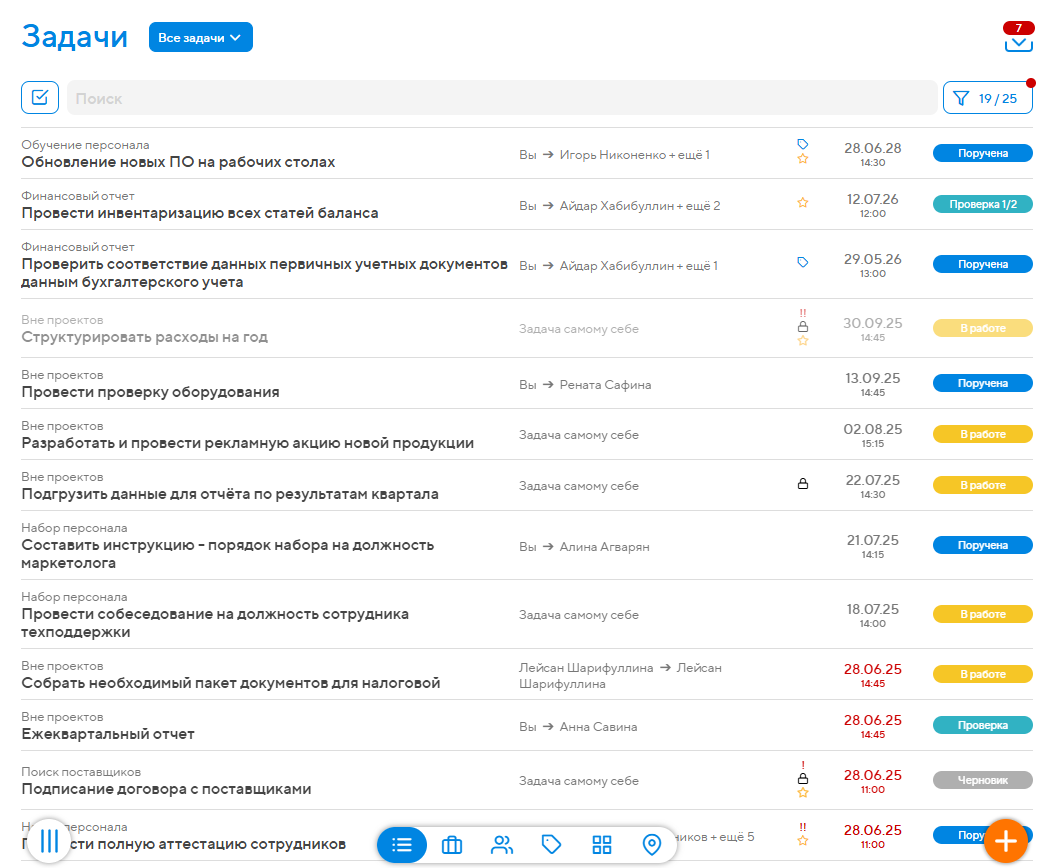1048x868 pixels.
Task: Open the dashboard grid view icon
Action: (x=602, y=844)
